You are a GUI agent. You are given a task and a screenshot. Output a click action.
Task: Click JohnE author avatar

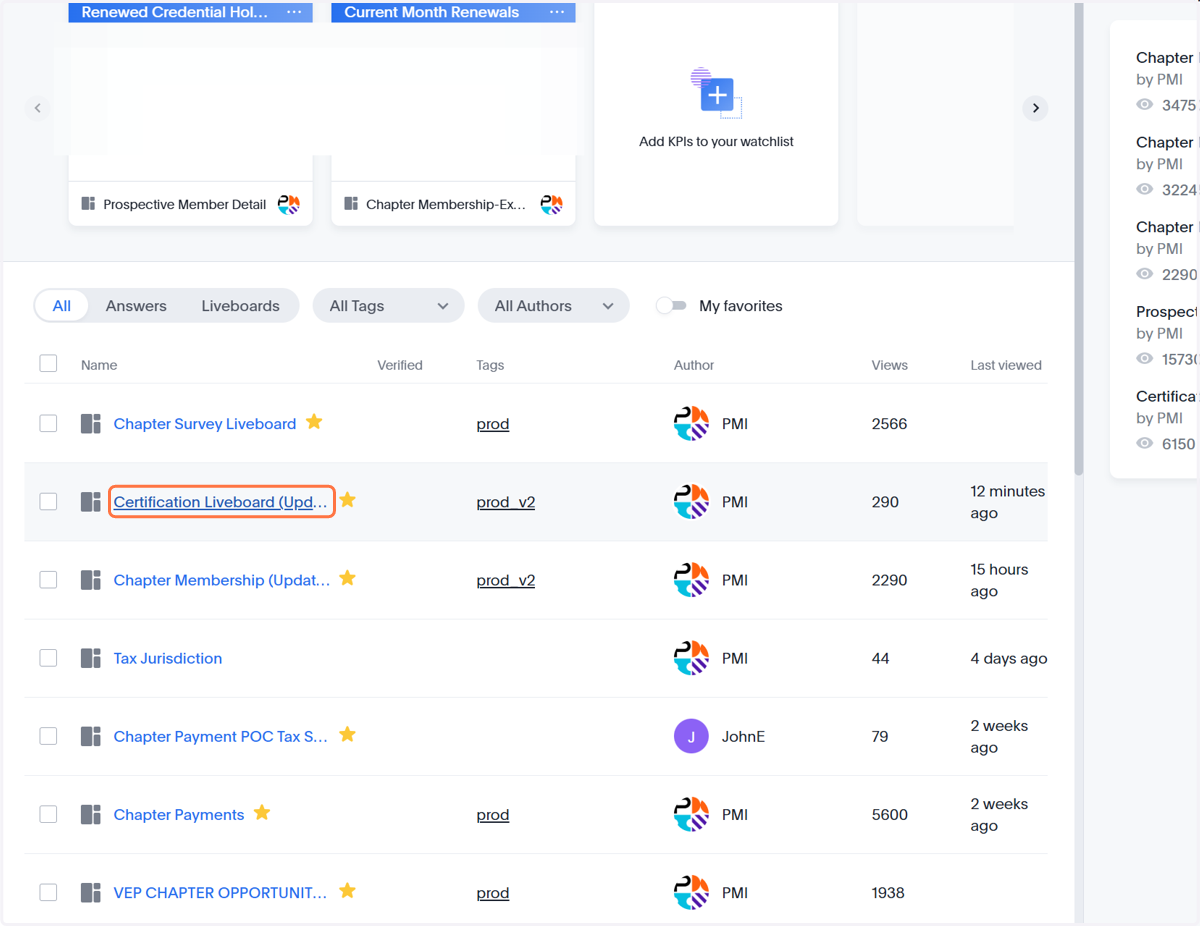pyautogui.click(x=691, y=737)
